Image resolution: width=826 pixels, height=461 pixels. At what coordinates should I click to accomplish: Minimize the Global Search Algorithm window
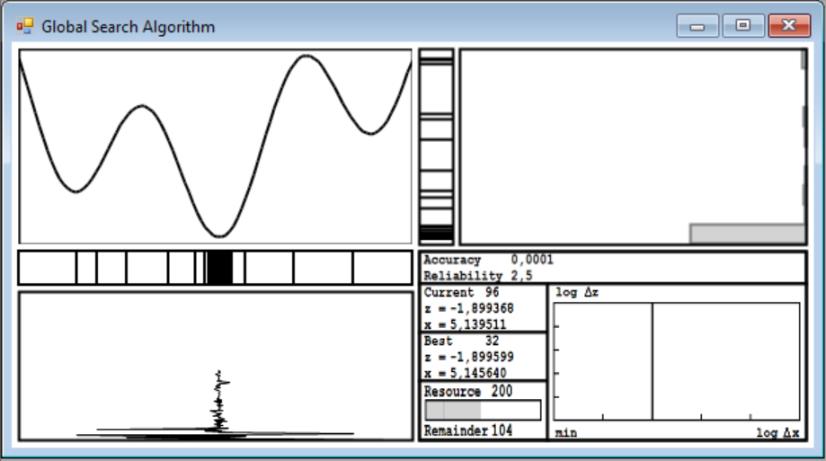[697, 26]
